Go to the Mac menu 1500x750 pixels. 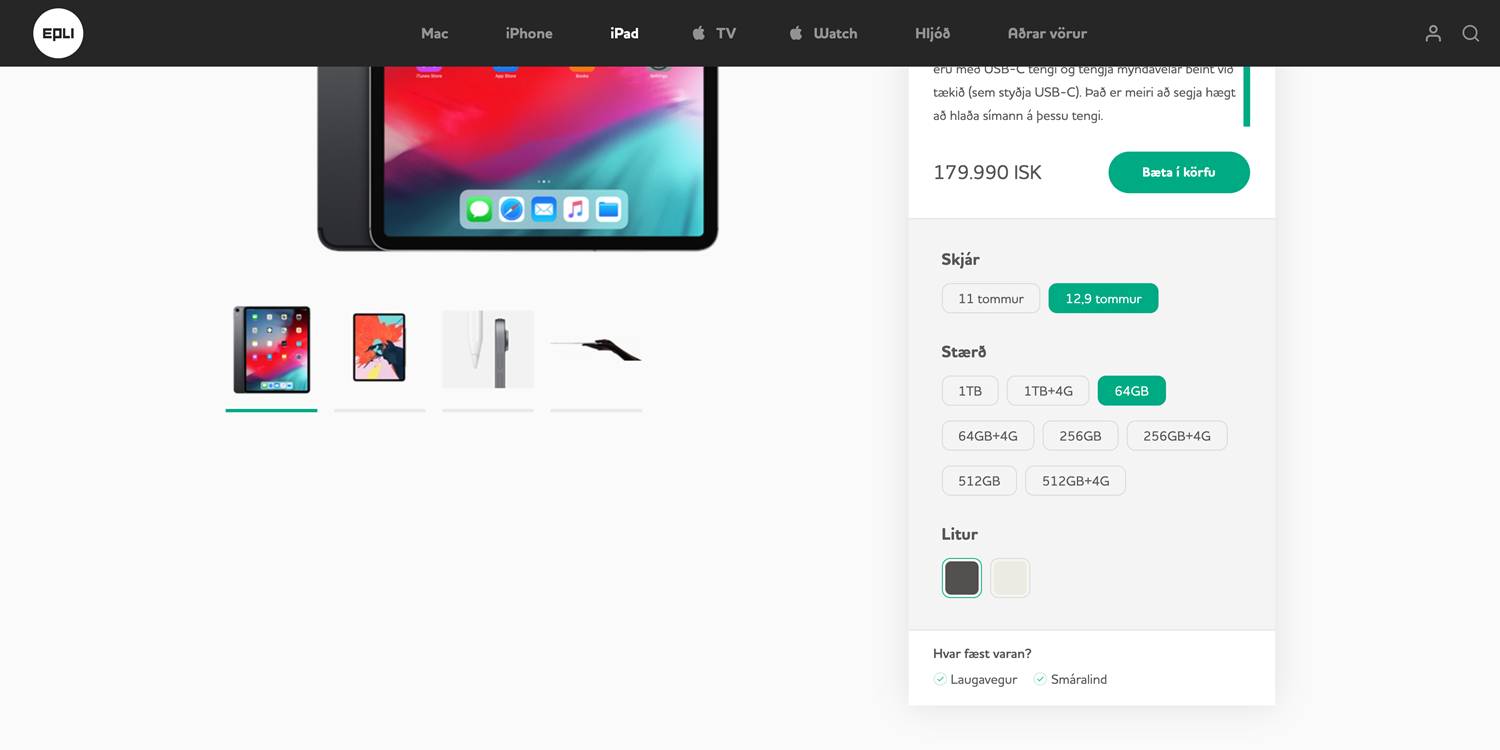(434, 33)
